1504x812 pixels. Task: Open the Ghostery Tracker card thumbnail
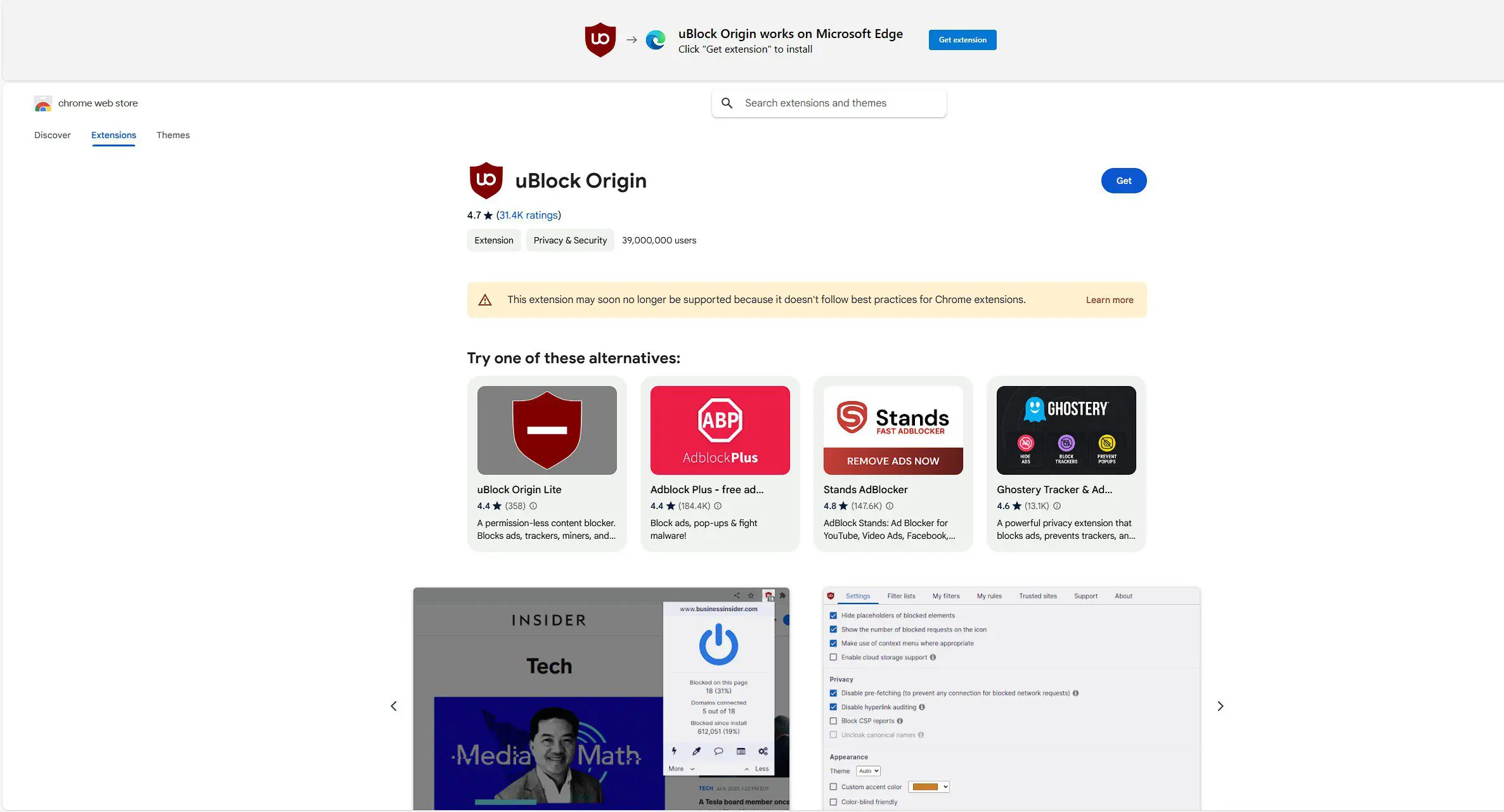tap(1066, 430)
